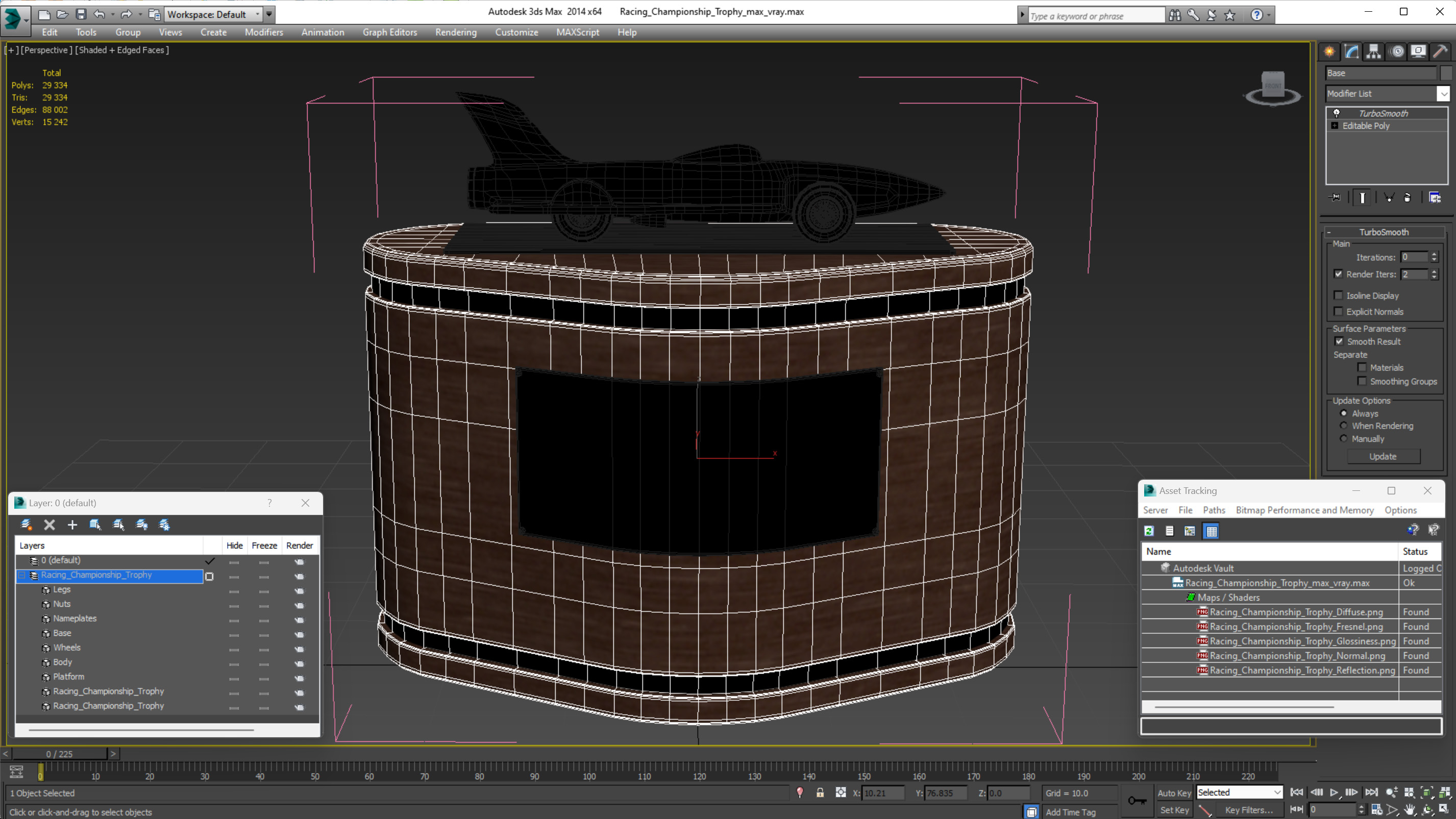Open the Motion command panel tab
The image size is (1456, 819).
1397,52
